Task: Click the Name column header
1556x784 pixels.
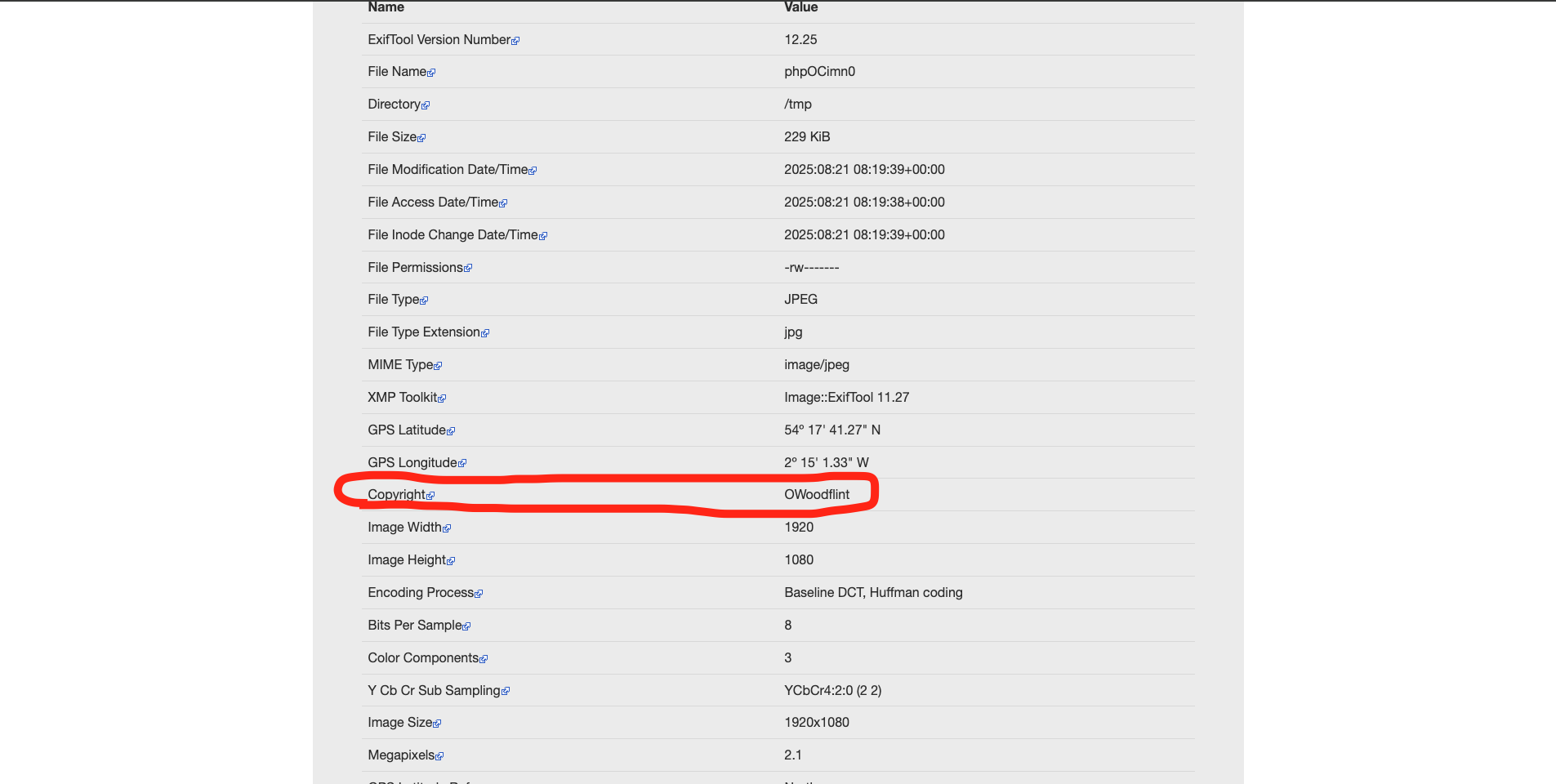Action: pos(386,7)
